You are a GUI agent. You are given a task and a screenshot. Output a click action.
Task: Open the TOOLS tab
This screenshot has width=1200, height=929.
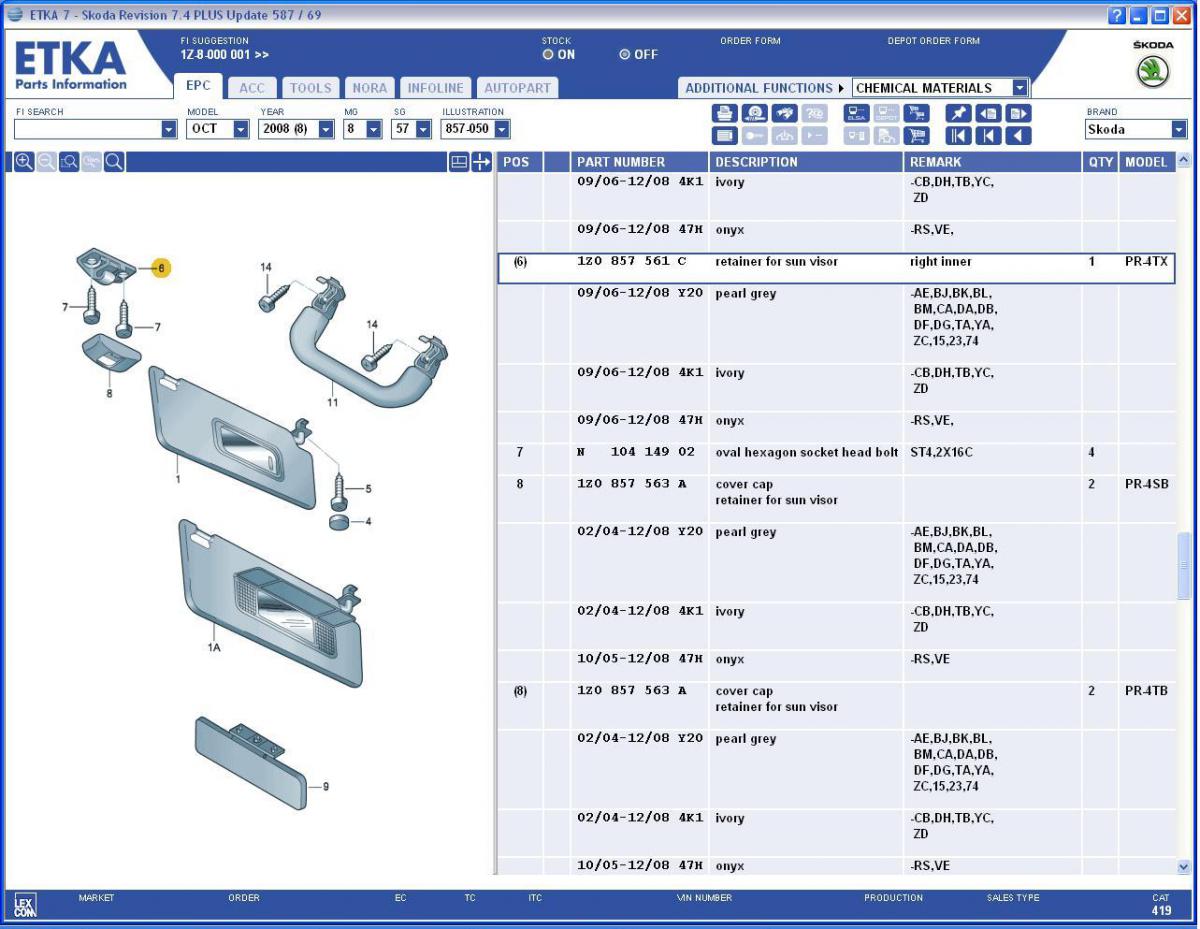pyautogui.click(x=311, y=88)
